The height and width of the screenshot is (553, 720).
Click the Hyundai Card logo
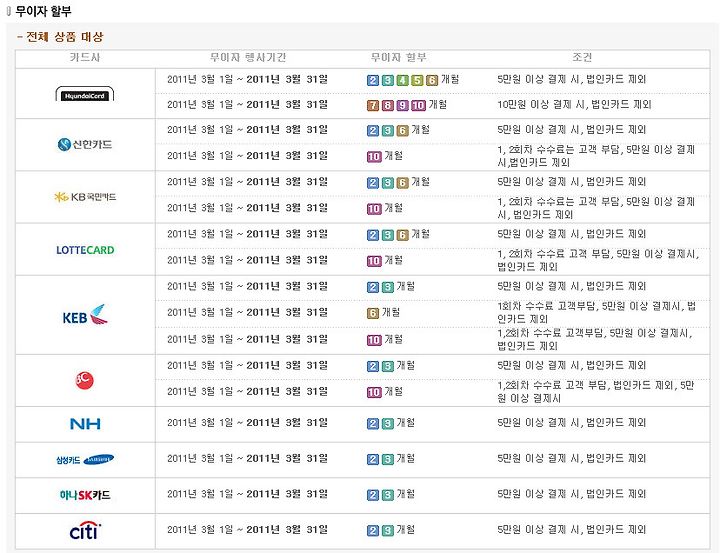84,94
